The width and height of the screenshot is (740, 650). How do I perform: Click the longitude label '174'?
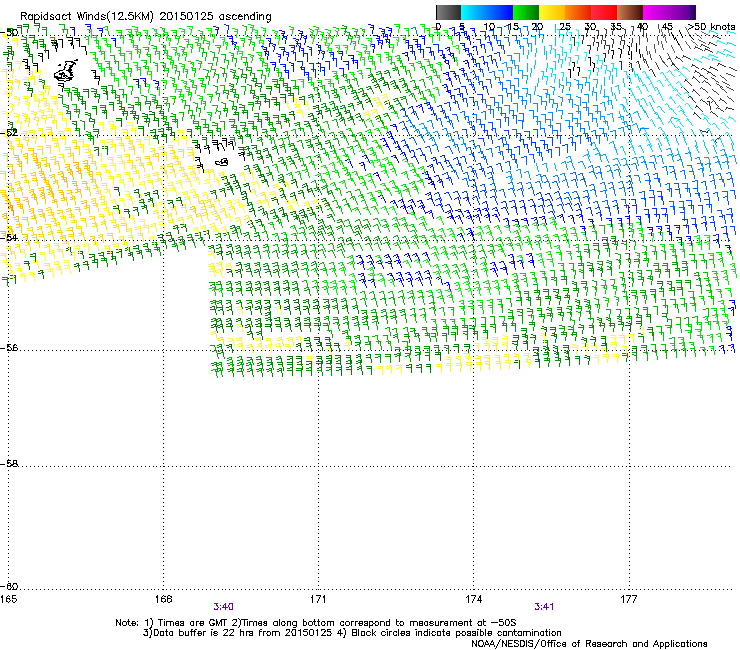[x=473, y=599]
